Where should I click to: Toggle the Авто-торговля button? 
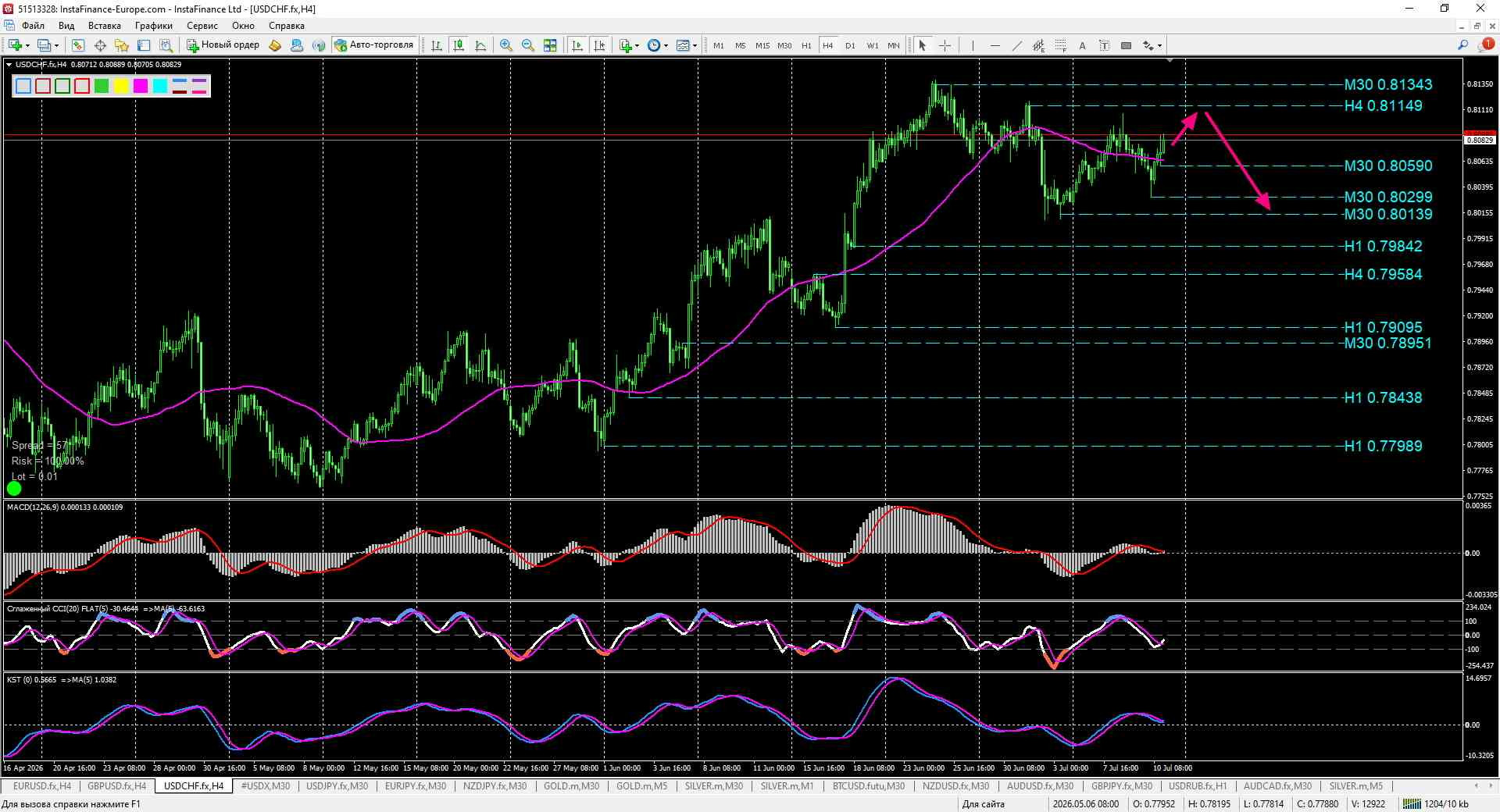(374, 45)
